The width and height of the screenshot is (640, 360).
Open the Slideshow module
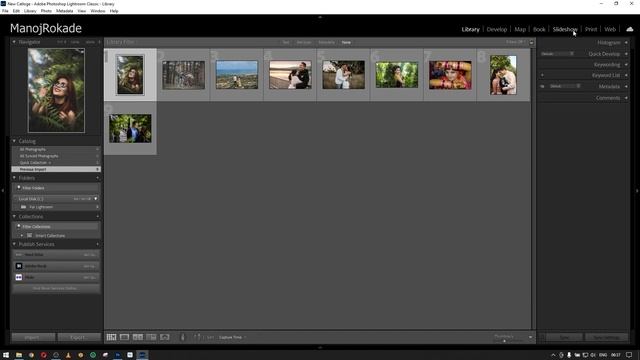(565, 29)
